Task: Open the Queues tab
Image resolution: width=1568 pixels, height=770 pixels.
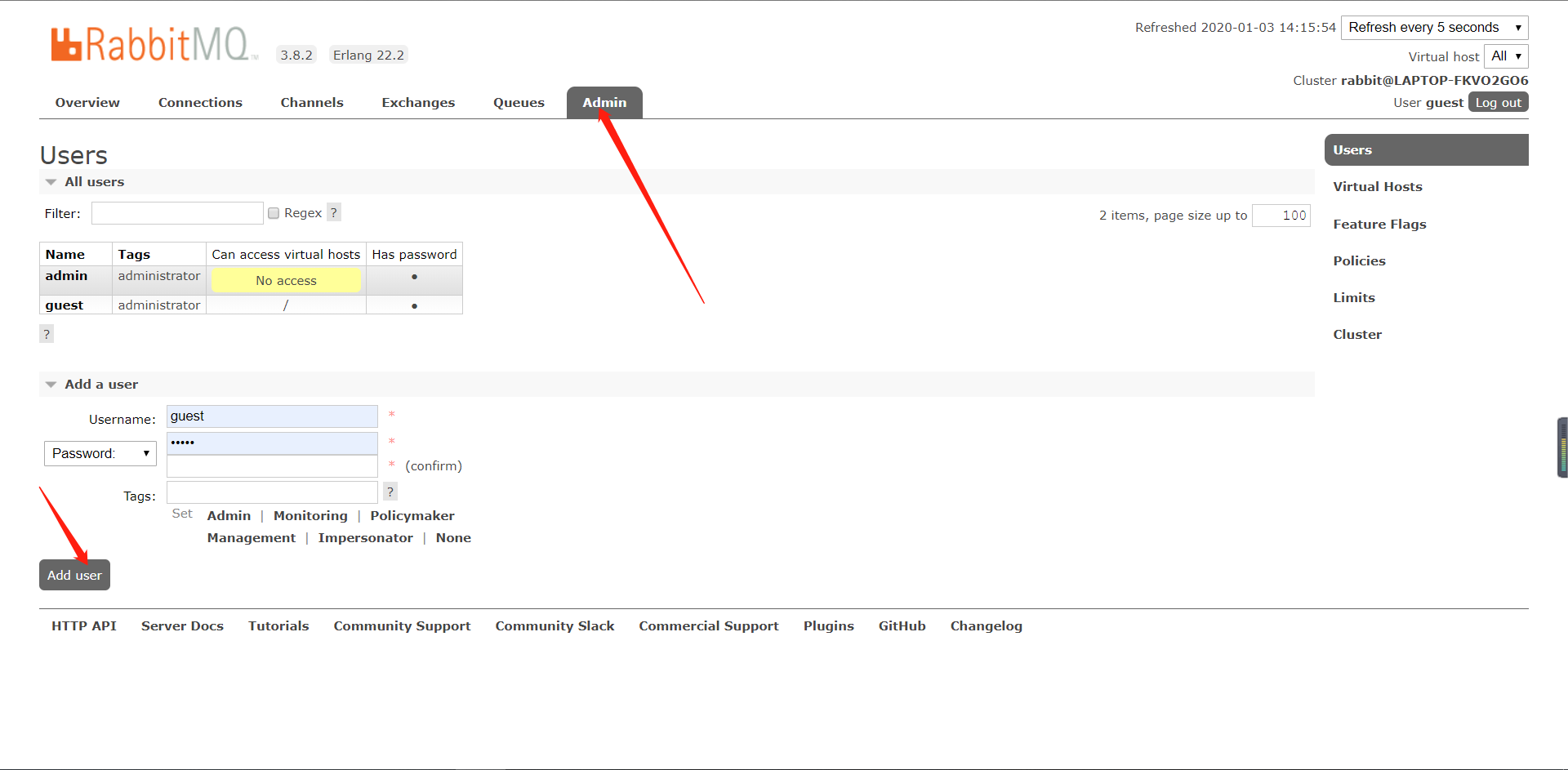Action: click(519, 102)
